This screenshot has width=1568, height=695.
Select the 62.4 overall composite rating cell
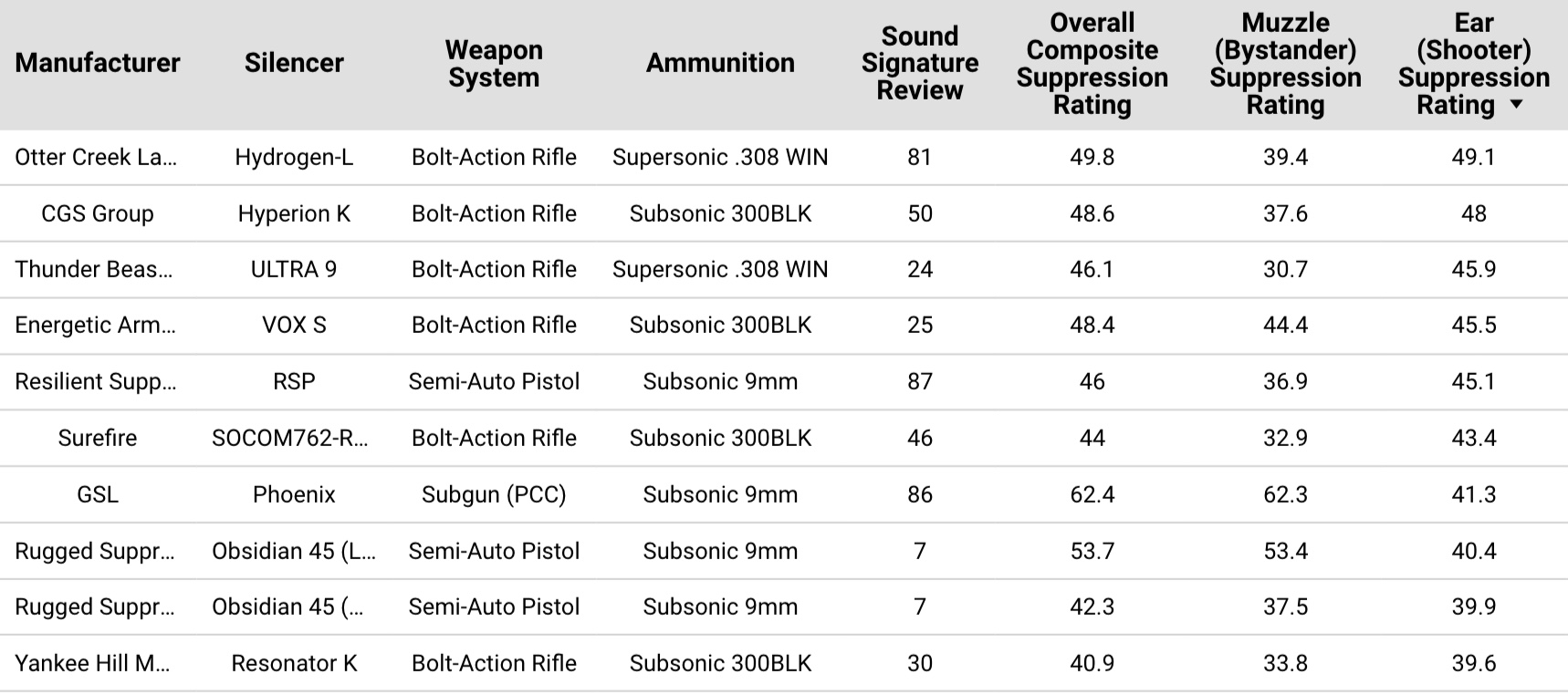(1092, 494)
